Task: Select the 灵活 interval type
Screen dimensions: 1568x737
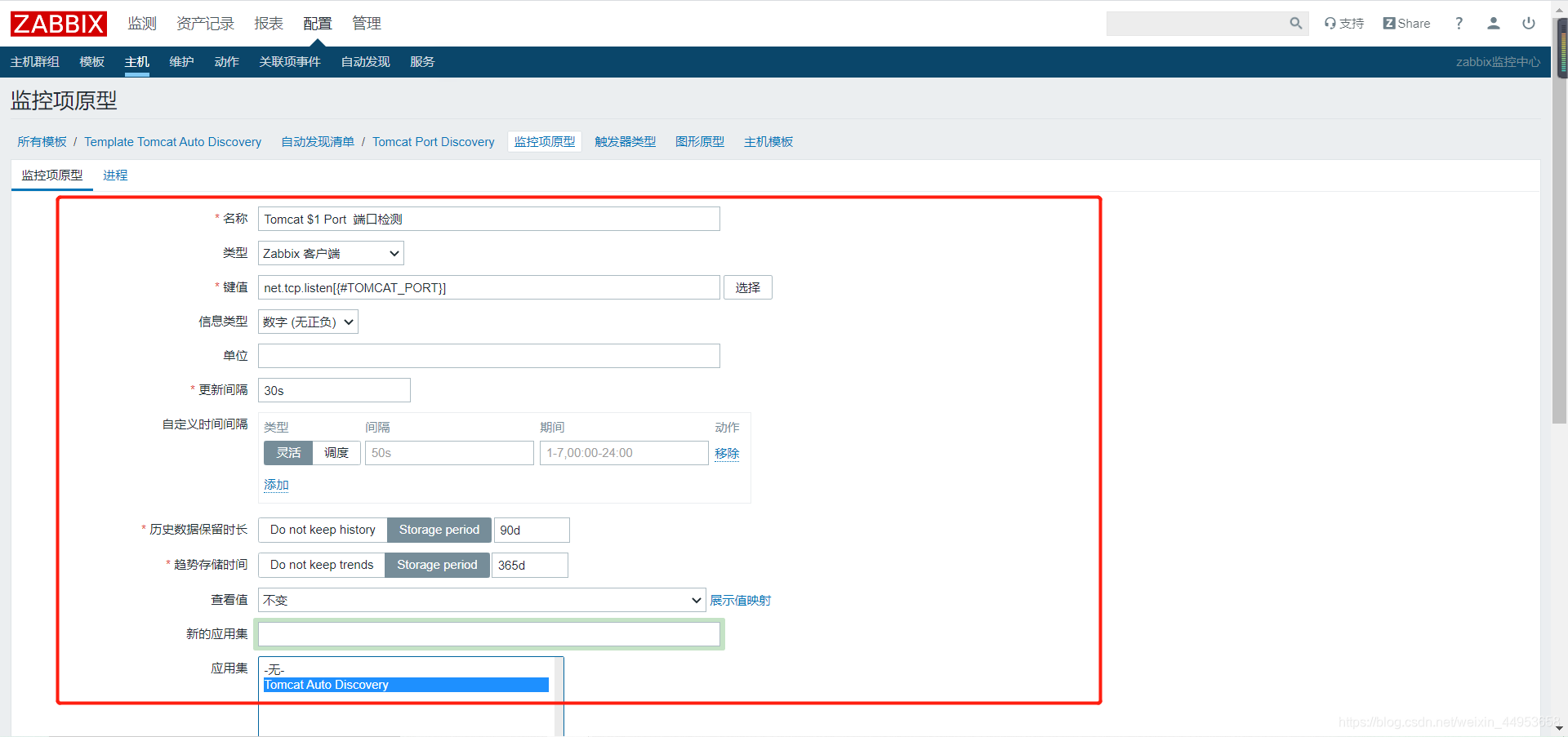Action: [288, 453]
